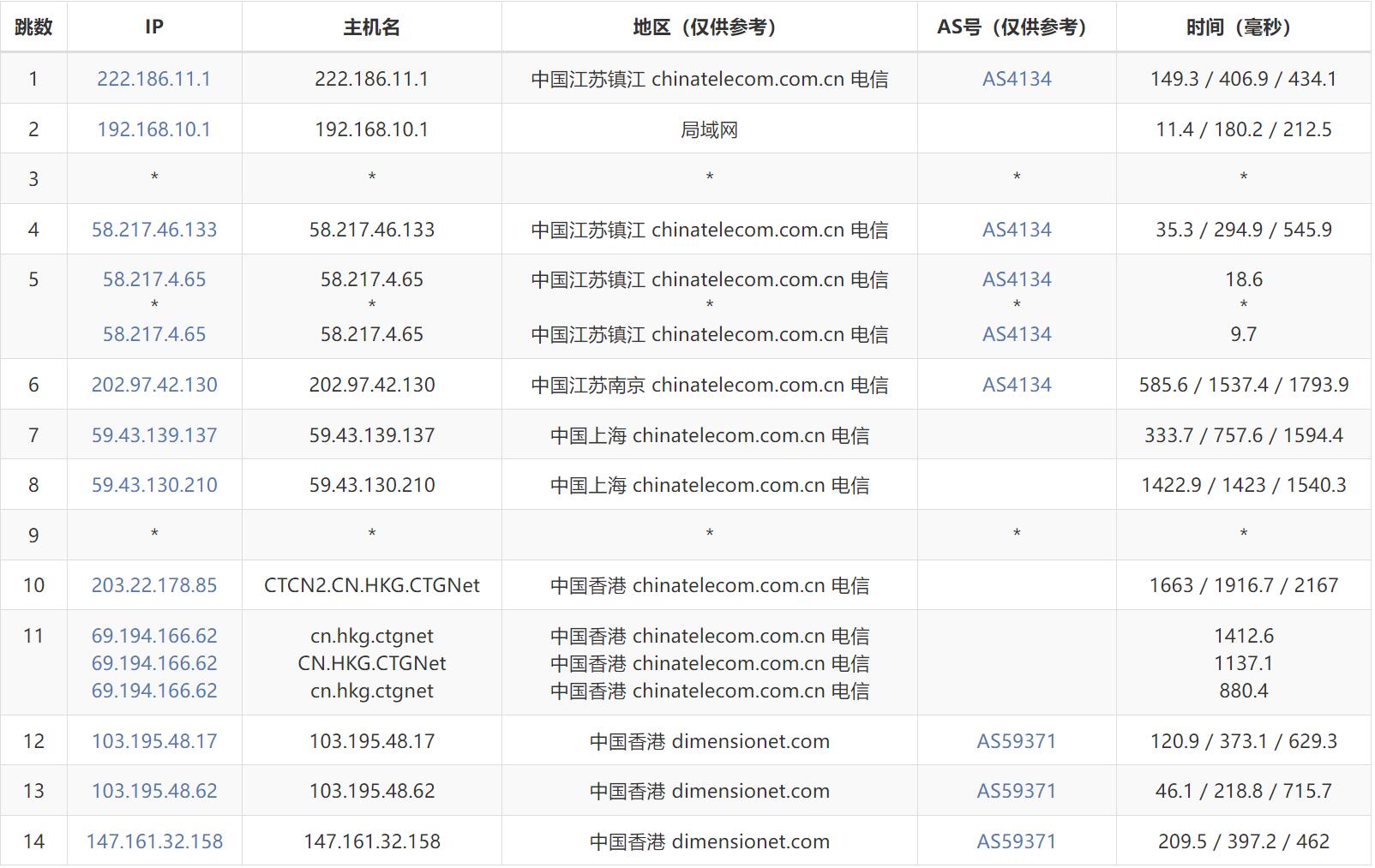The height and width of the screenshot is (868, 1375).
Task: Open IP link 203.22.178.85
Action: (154, 585)
